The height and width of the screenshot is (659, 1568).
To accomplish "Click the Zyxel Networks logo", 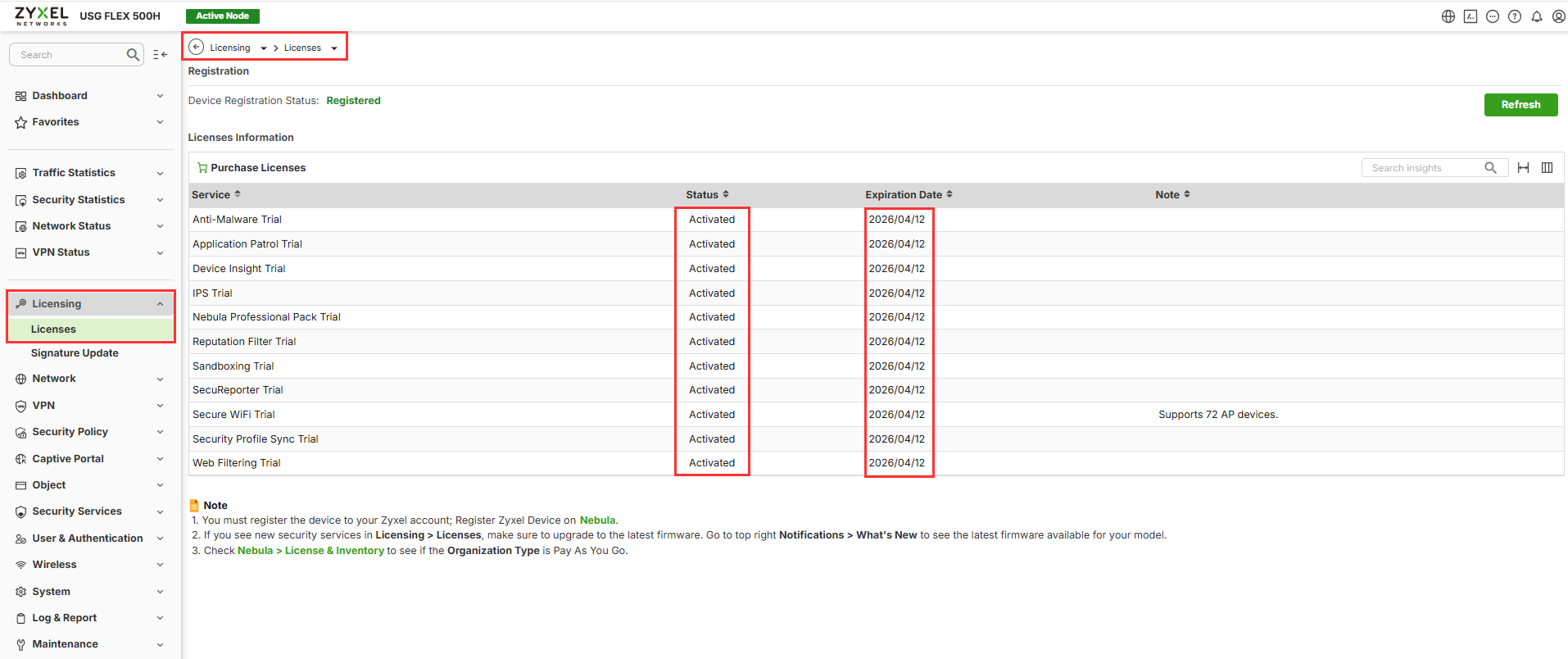I will click(42, 16).
